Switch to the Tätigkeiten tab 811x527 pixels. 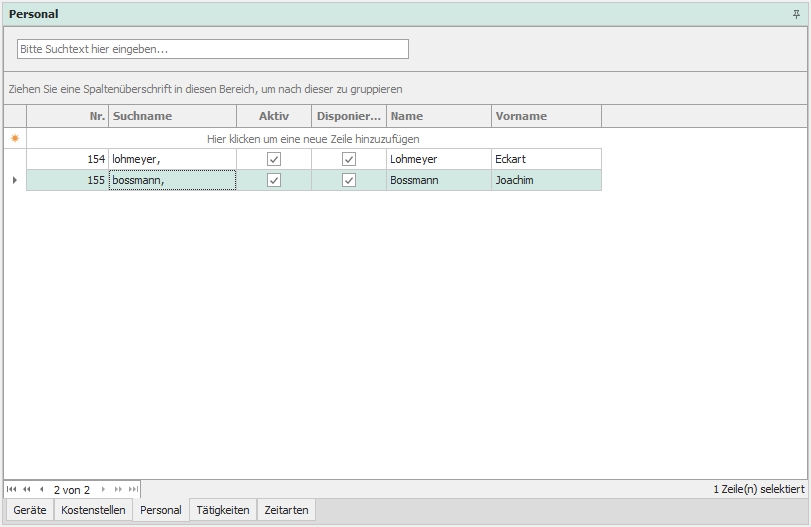pos(223,510)
